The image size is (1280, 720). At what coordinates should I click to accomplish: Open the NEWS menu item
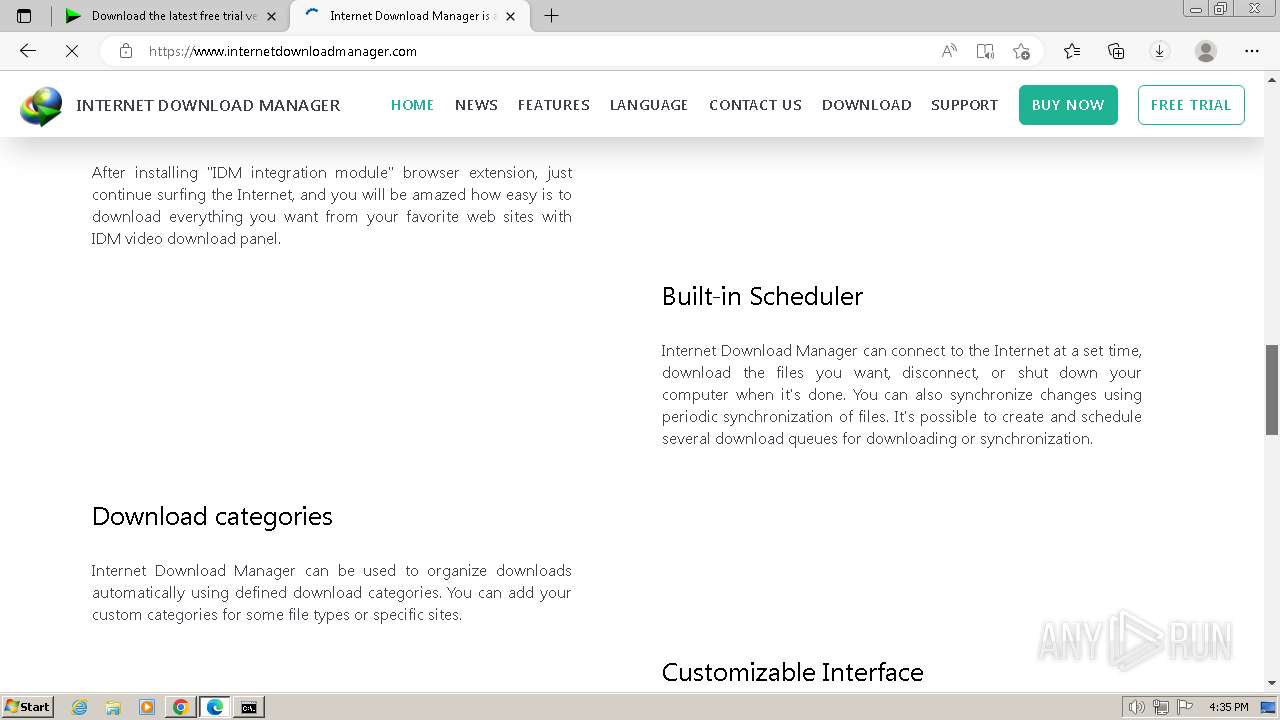pyautogui.click(x=476, y=105)
